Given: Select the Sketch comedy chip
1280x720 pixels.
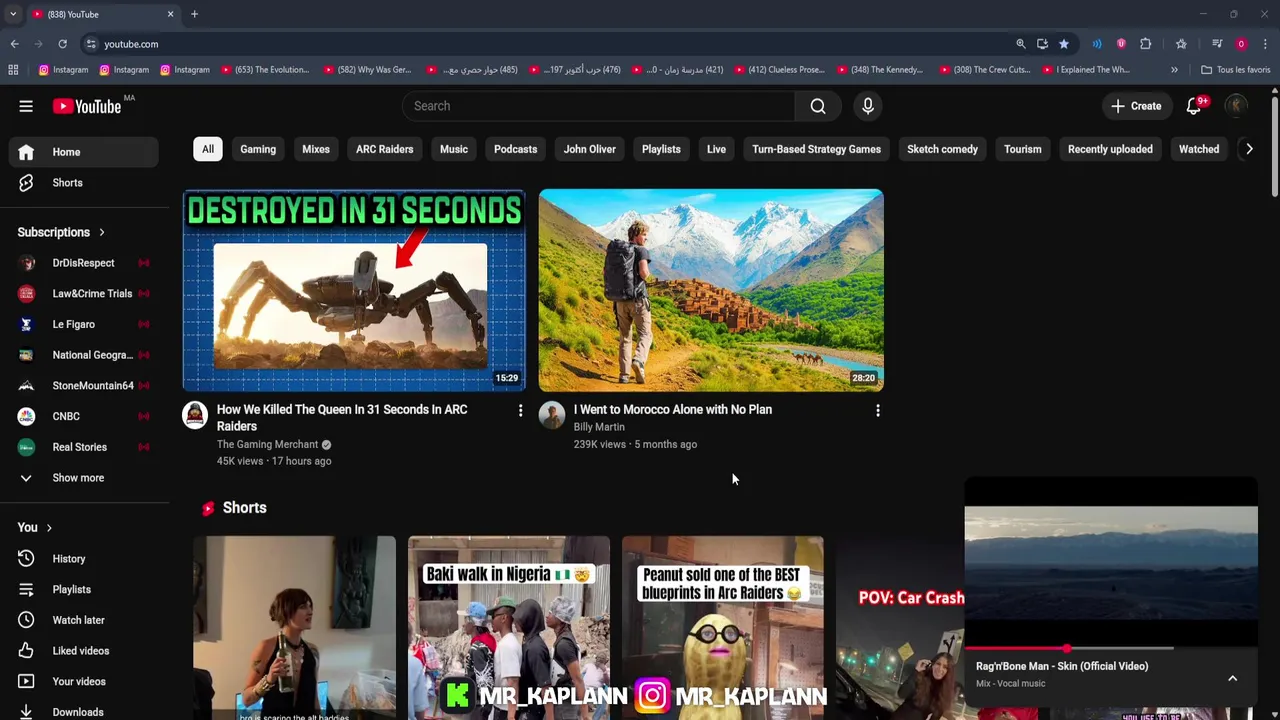Looking at the screenshot, I should (943, 149).
